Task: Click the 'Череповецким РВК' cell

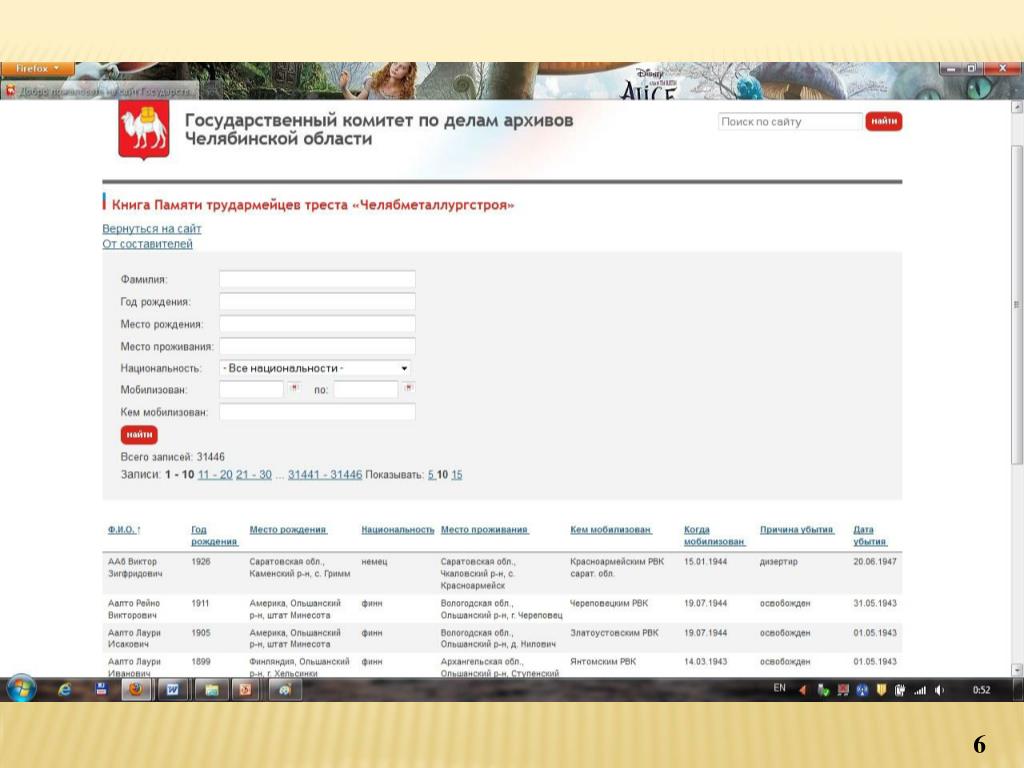Action: pos(609,603)
